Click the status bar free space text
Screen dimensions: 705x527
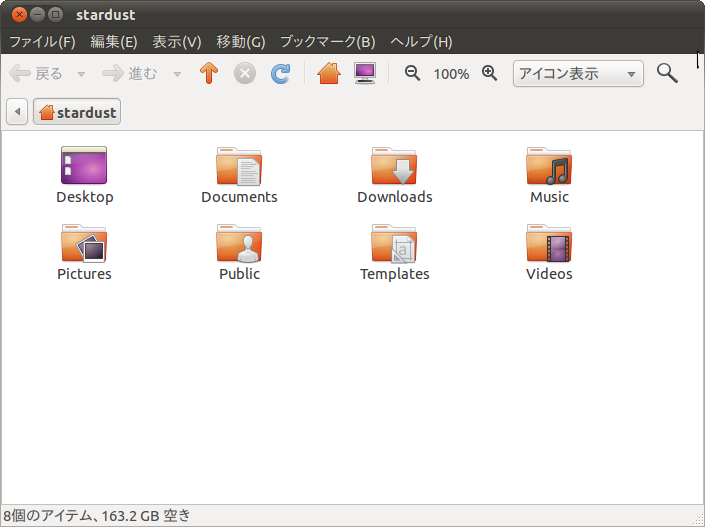tap(146, 515)
